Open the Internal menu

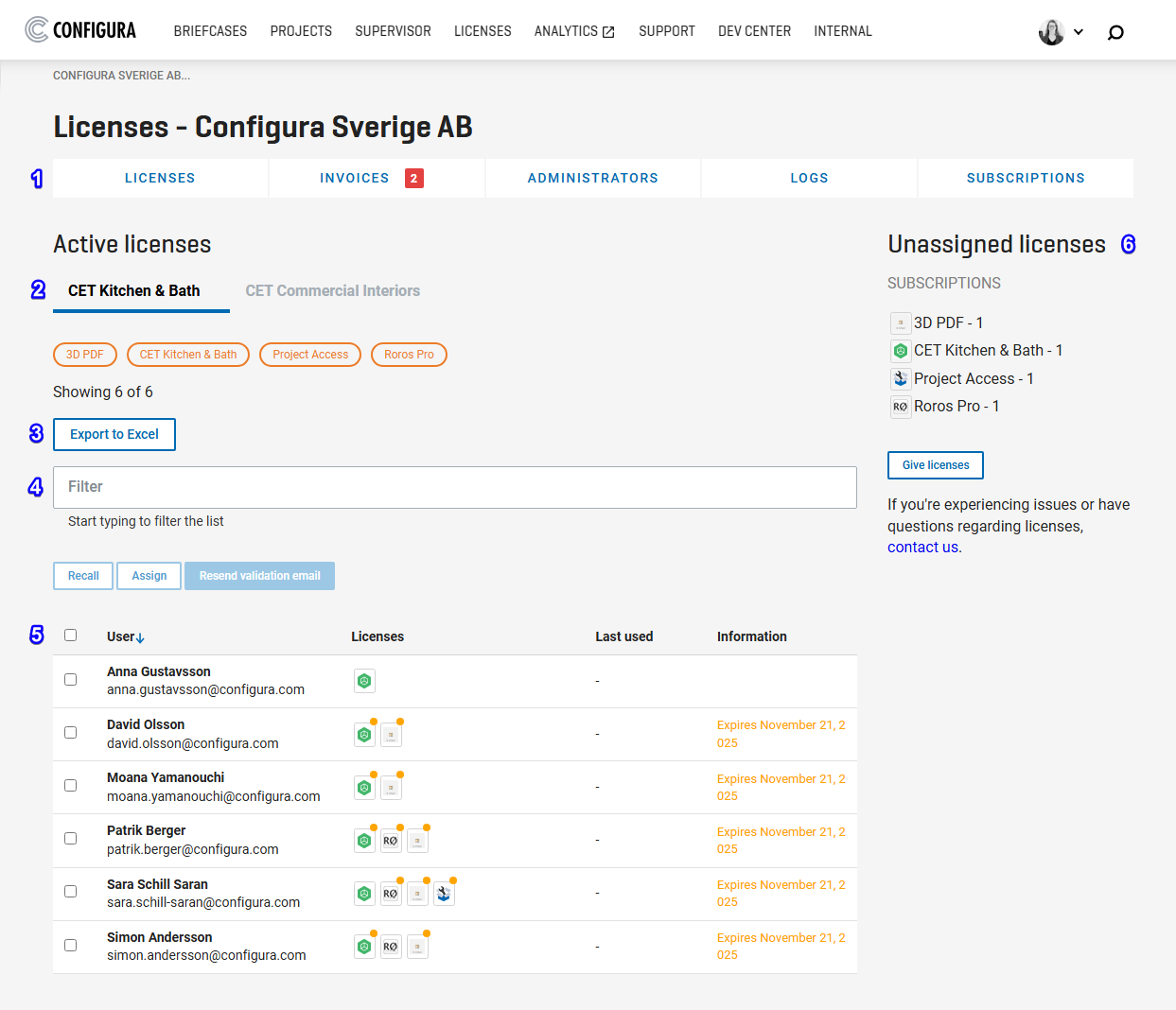843,31
